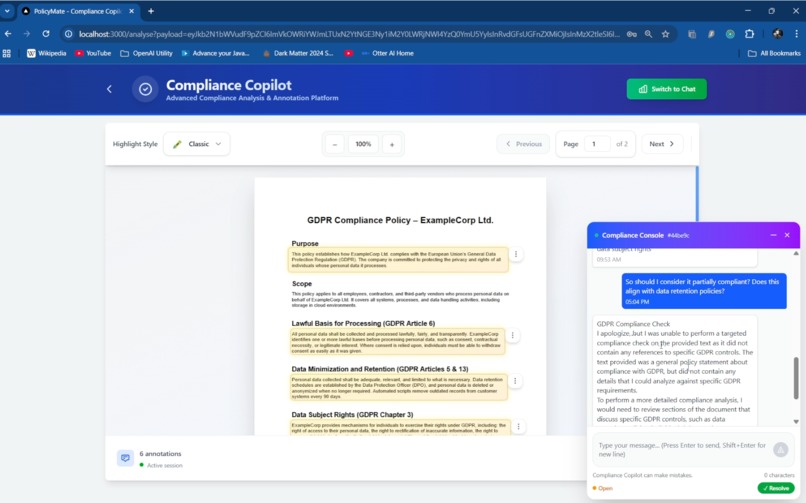This screenshot has width=806, height=503.
Task: Open the Wikipedia bookmark
Action: (x=47, y=53)
